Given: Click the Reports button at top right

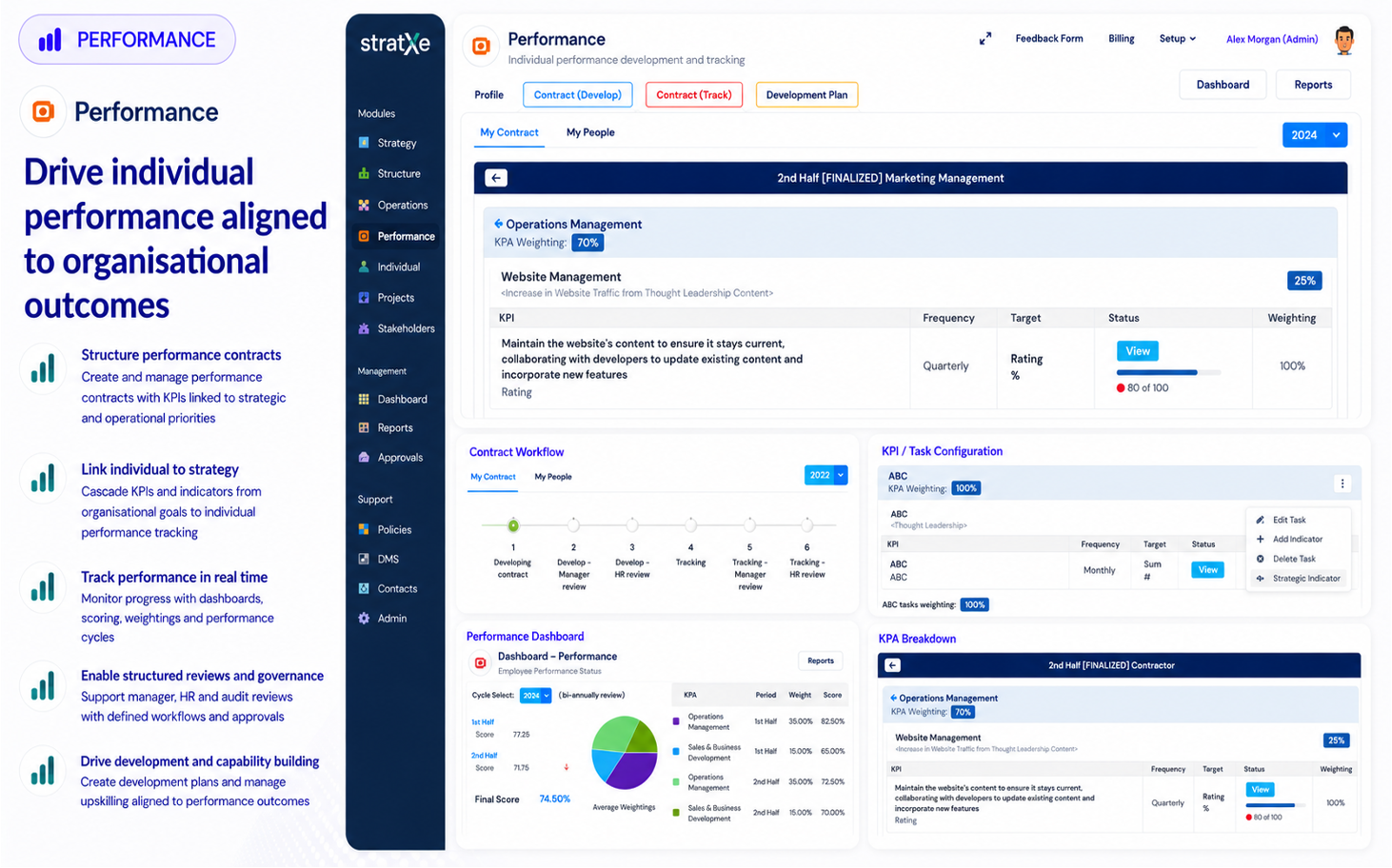Looking at the screenshot, I should [x=1313, y=85].
